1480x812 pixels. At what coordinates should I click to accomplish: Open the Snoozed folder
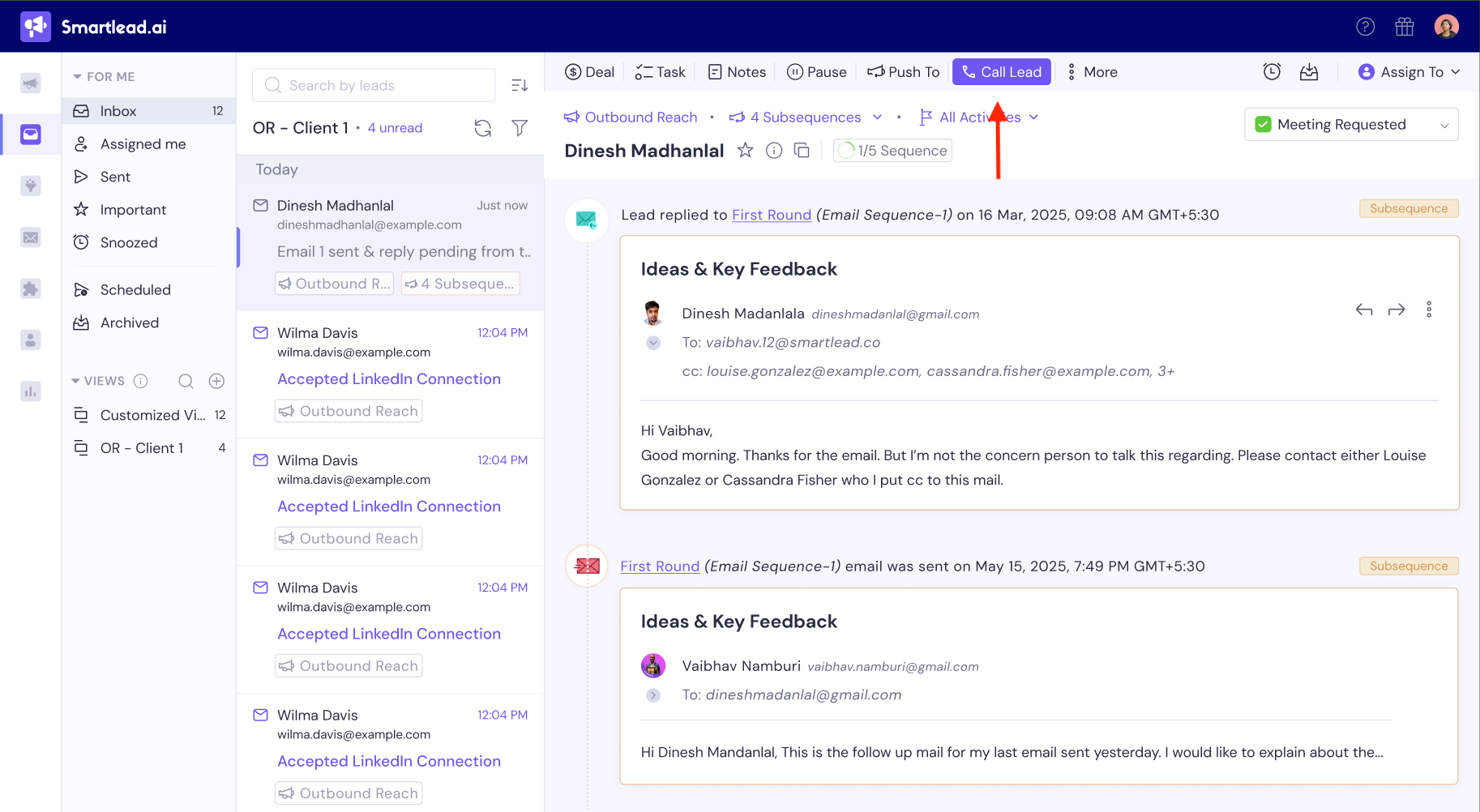[129, 242]
